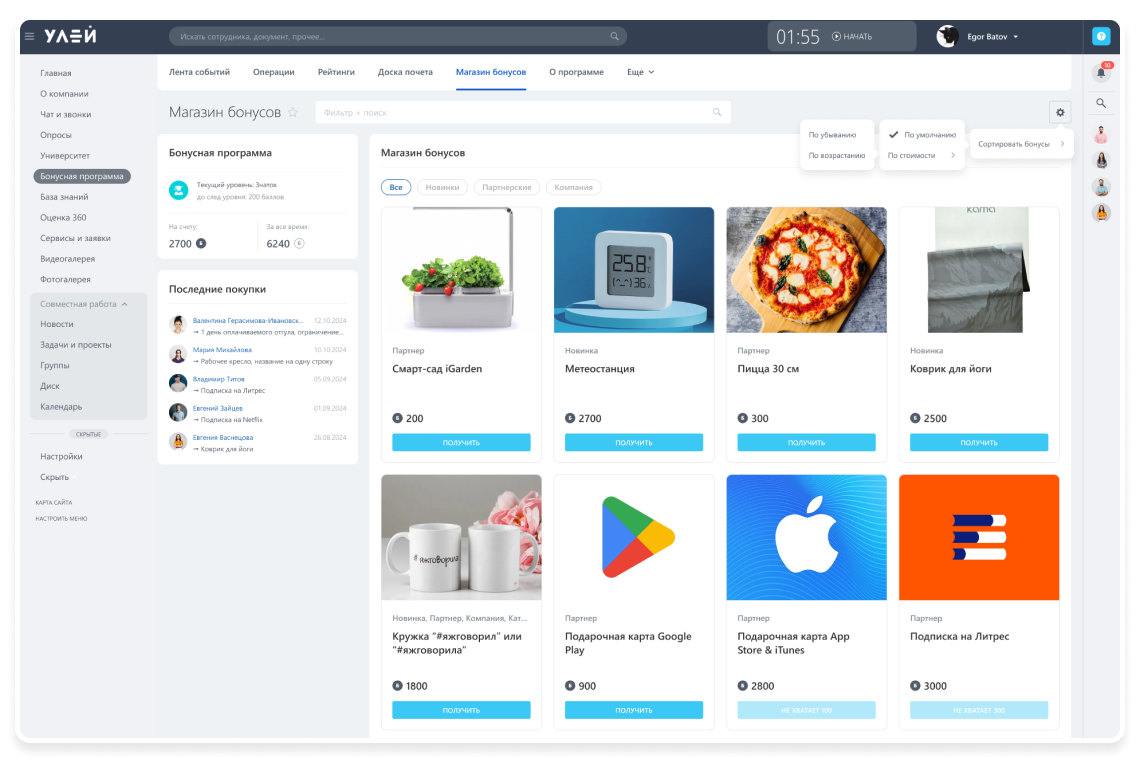The height and width of the screenshot is (761, 1140).
Task: Click the СКРЫТЫЕ divider toggle
Action: point(89,434)
